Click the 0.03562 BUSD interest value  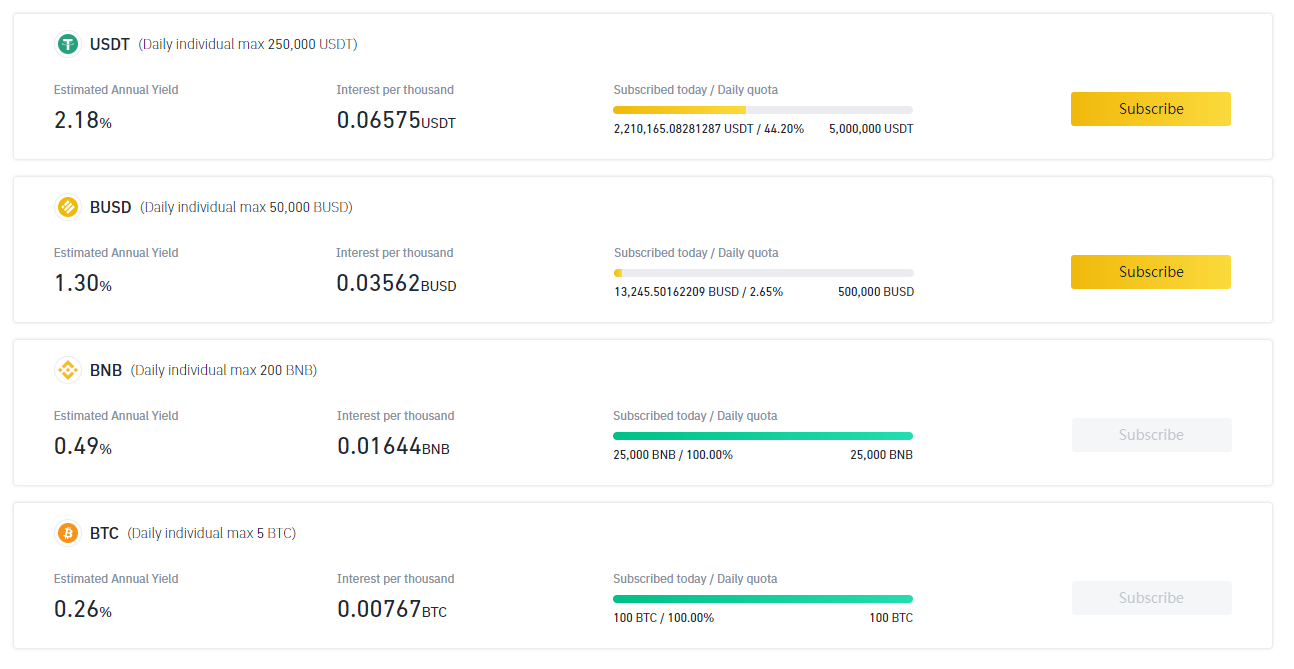click(x=396, y=283)
